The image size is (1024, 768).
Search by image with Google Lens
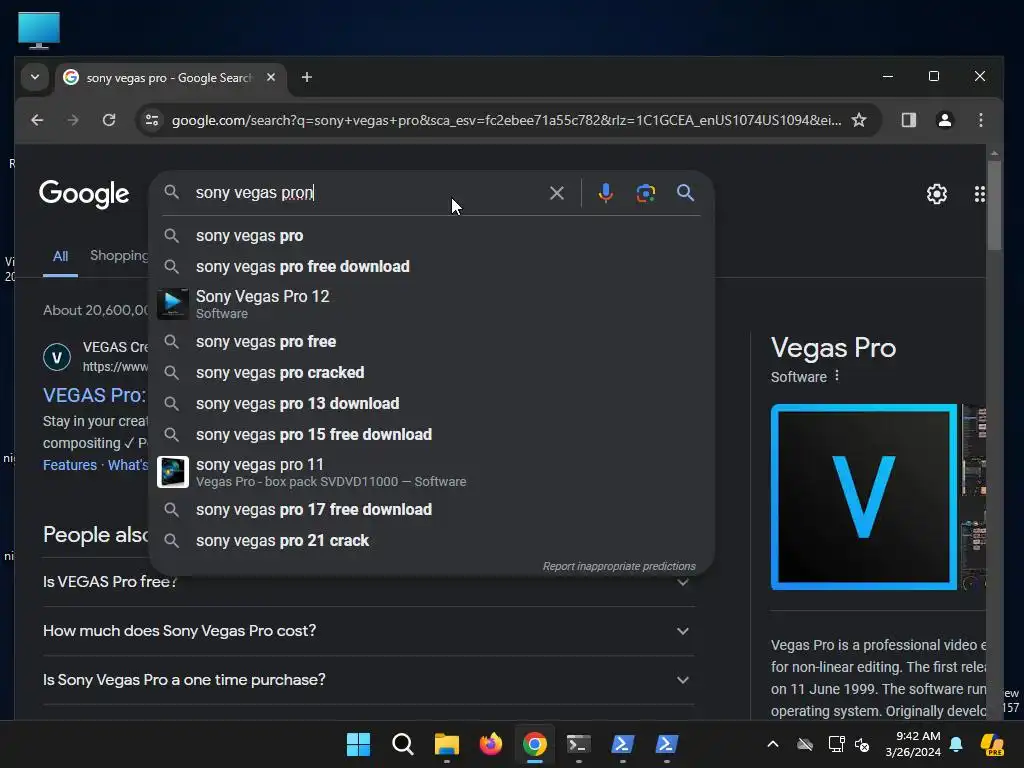pos(645,193)
